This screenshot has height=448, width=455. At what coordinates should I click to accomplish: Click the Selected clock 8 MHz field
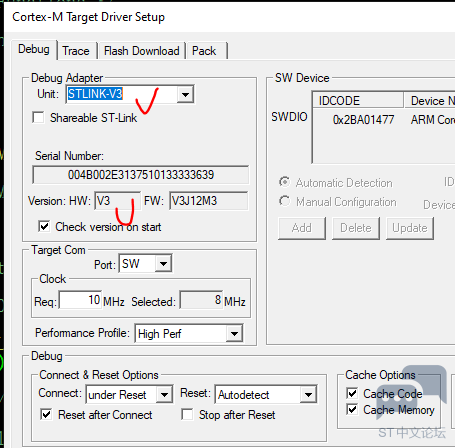(x=201, y=300)
